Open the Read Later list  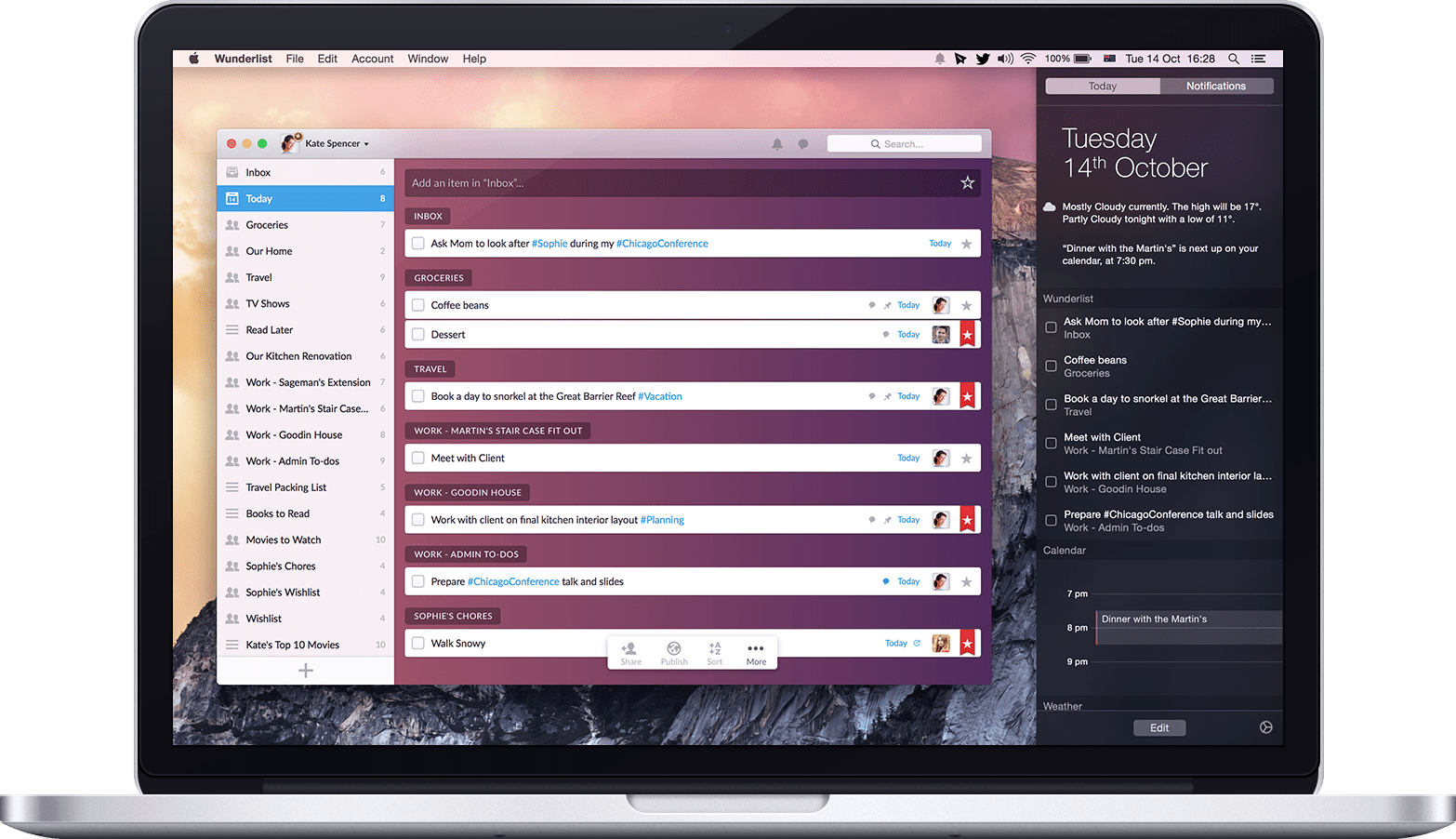[x=306, y=330]
